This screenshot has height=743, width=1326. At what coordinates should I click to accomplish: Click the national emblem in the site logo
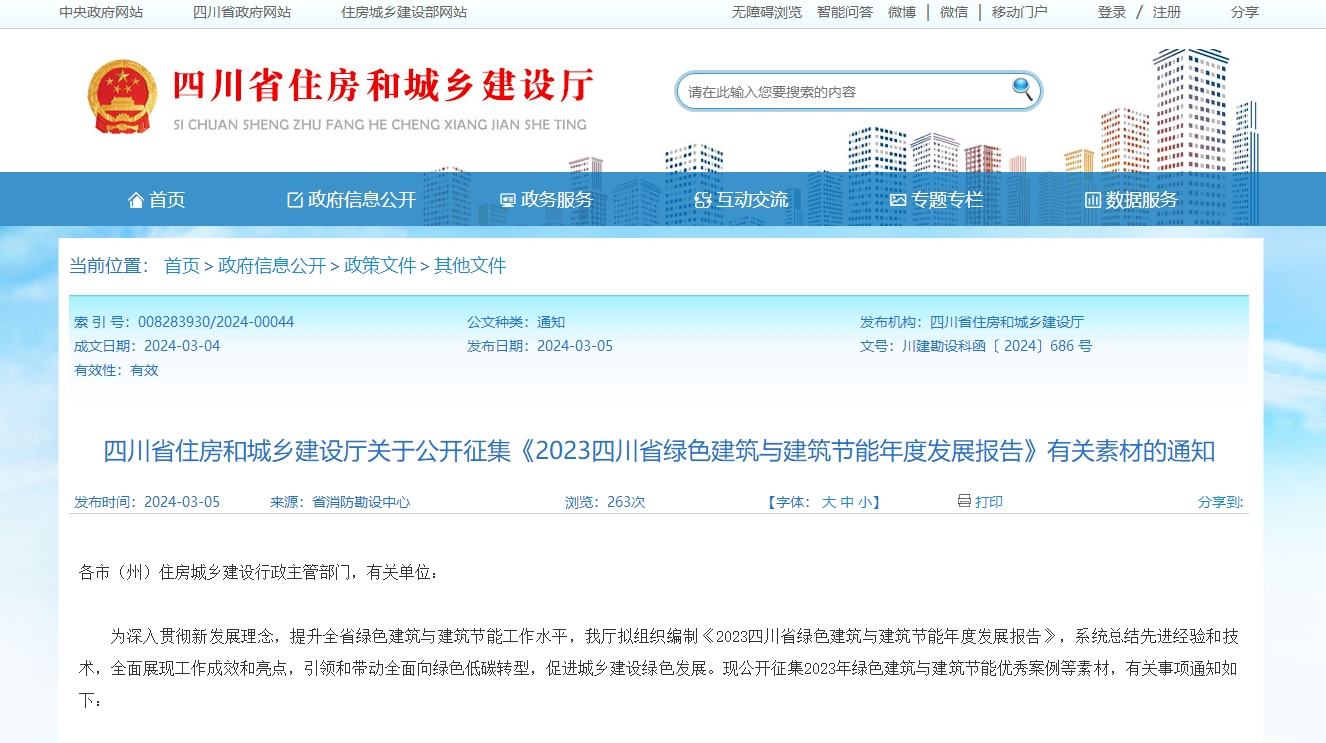[121, 95]
